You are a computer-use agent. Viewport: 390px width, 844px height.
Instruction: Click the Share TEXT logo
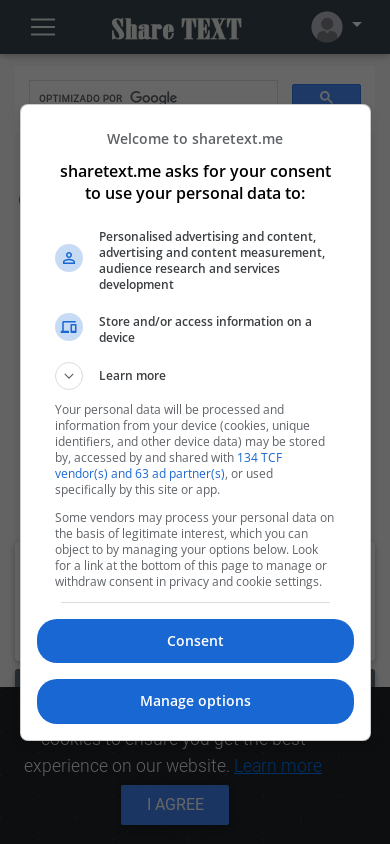(176, 29)
